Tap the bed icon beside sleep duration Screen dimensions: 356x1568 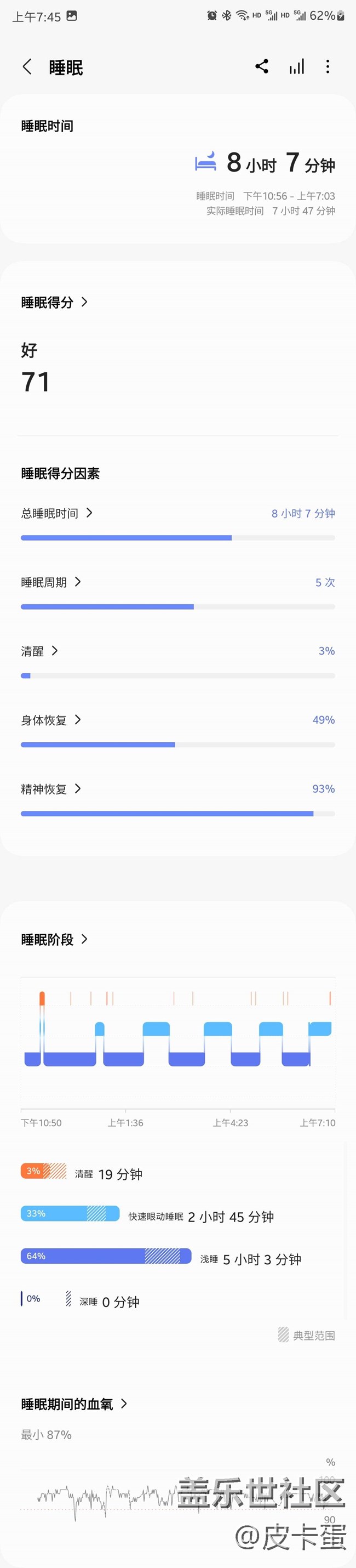[206, 162]
